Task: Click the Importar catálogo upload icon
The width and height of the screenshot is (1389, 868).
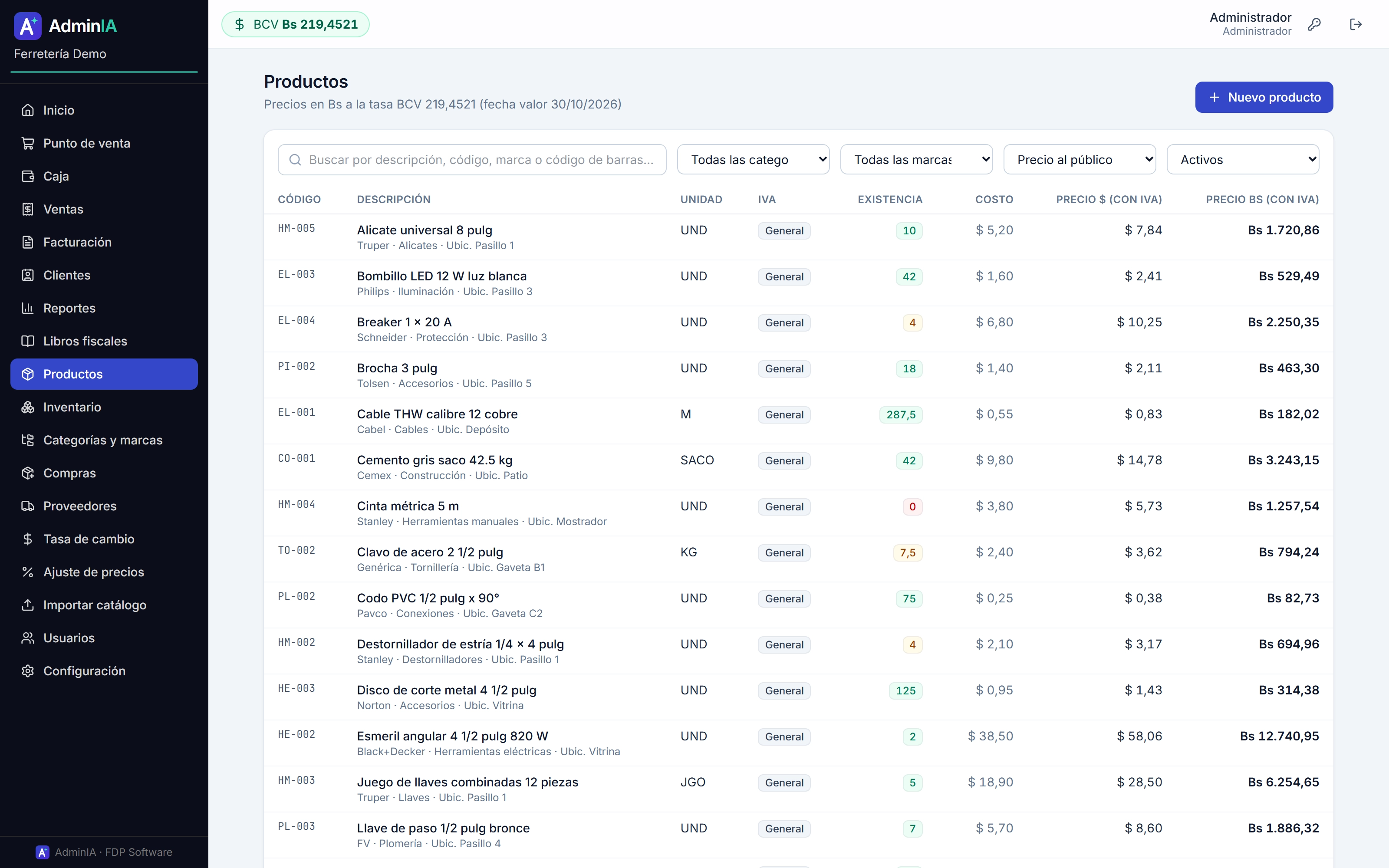Action: tap(27, 605)
